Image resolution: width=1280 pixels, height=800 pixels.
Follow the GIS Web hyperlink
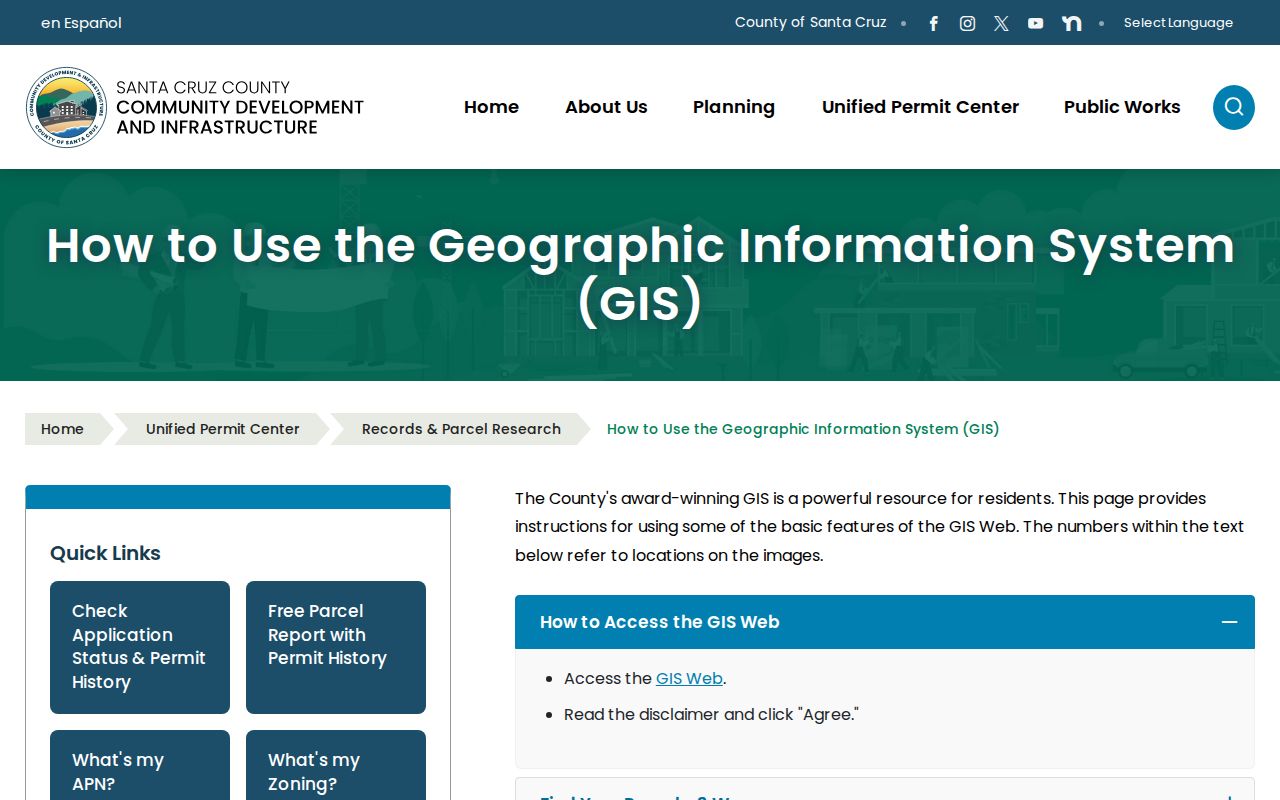689,678
